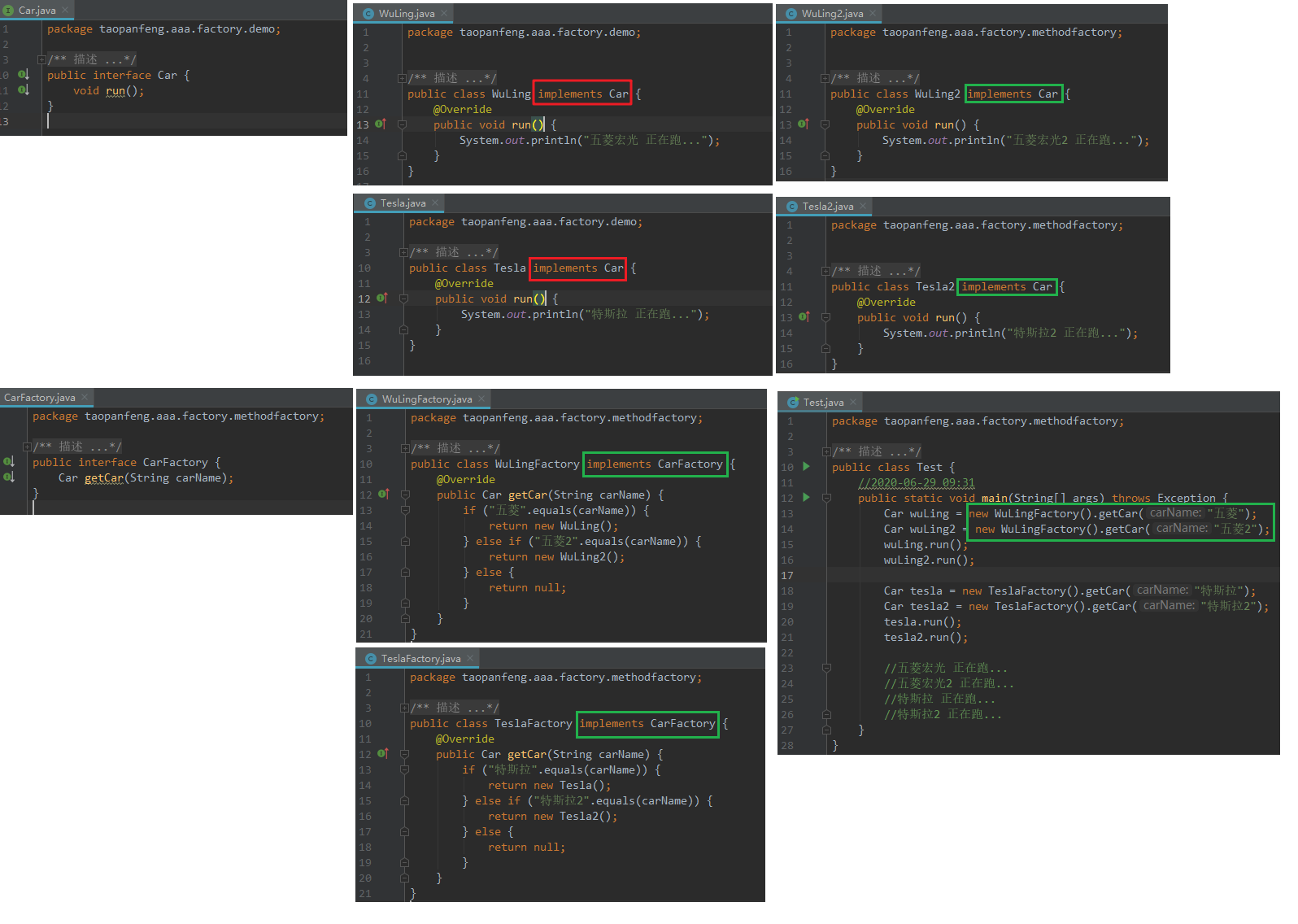Close the Tesla2.java tab
This screenshot has height=924, width=1298.
[x=863, y=207]
